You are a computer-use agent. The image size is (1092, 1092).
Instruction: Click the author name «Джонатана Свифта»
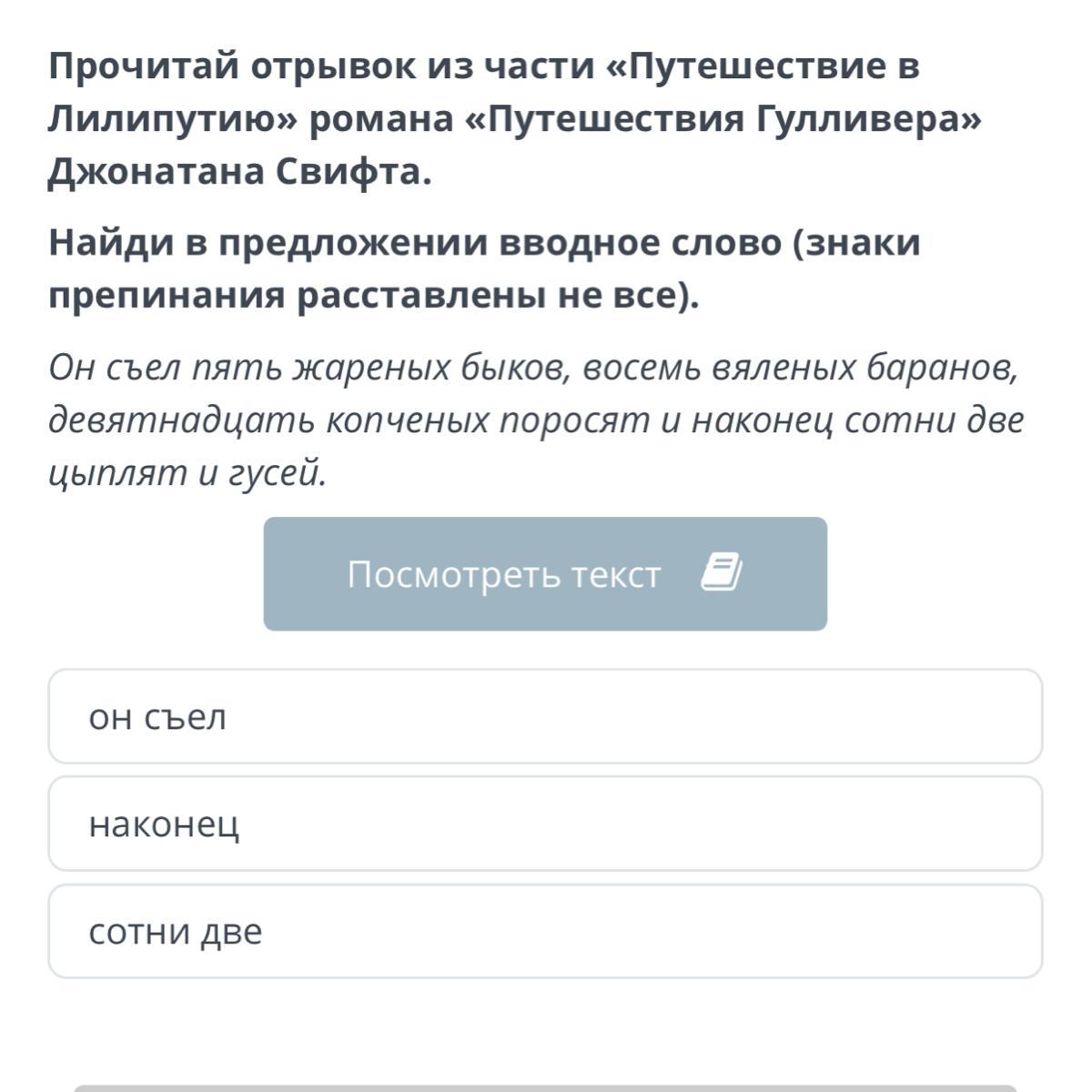238,172
